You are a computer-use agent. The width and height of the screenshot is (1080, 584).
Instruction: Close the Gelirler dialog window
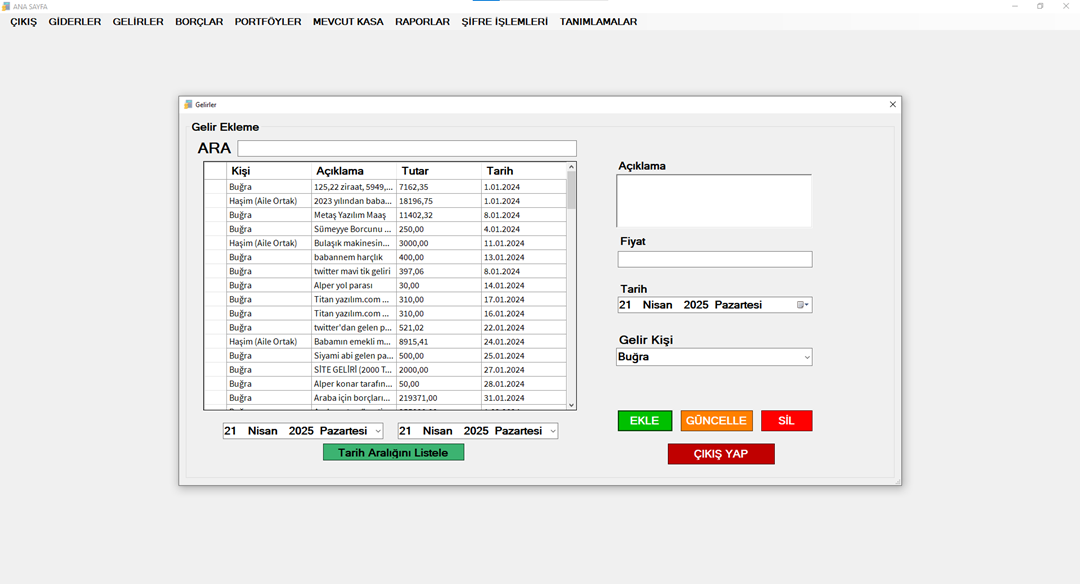coord(892,105)
